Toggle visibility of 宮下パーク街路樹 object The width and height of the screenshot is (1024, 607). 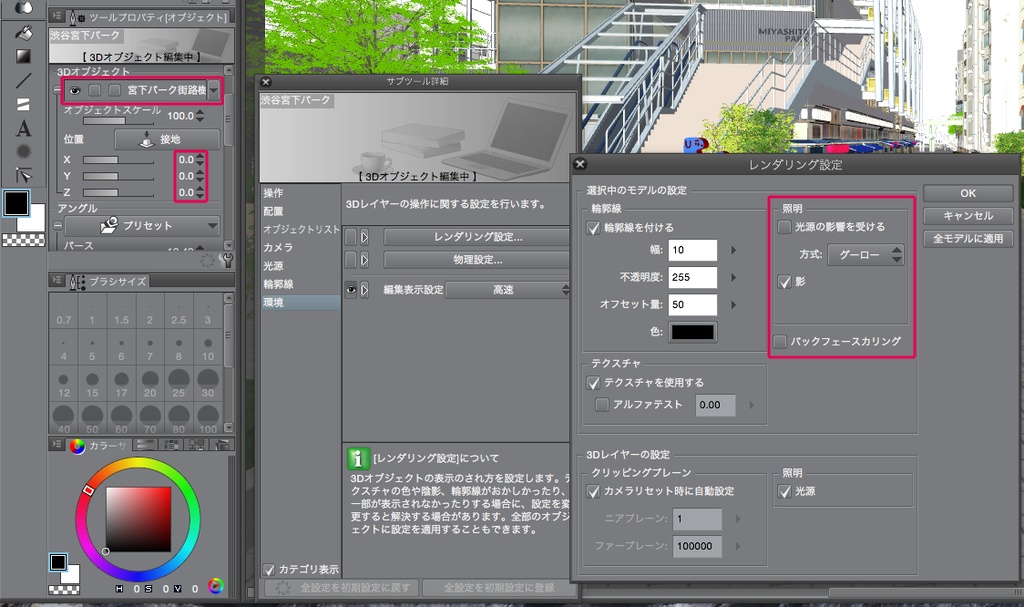pos(74,88)
